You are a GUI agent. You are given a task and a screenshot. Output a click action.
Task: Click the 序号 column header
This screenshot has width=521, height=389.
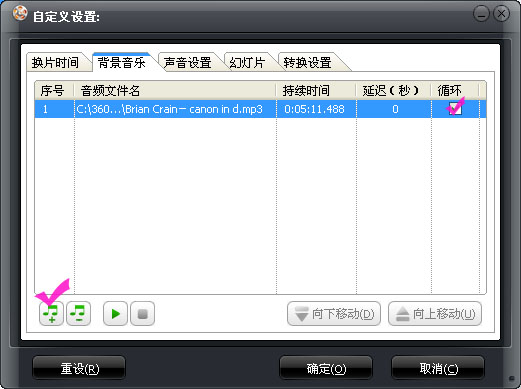[54, 90]
